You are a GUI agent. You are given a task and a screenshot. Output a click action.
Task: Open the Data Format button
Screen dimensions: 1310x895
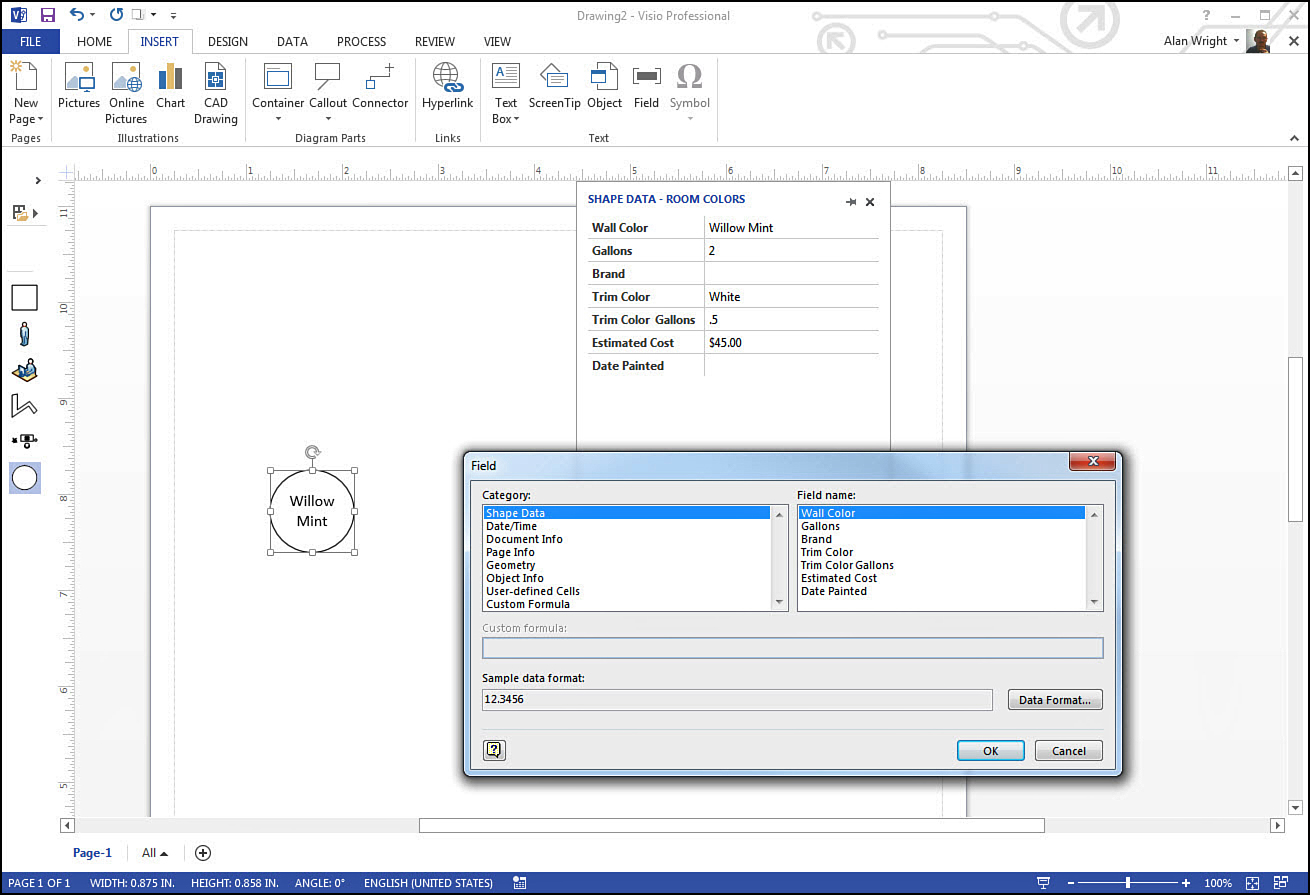pos(1055,700)
